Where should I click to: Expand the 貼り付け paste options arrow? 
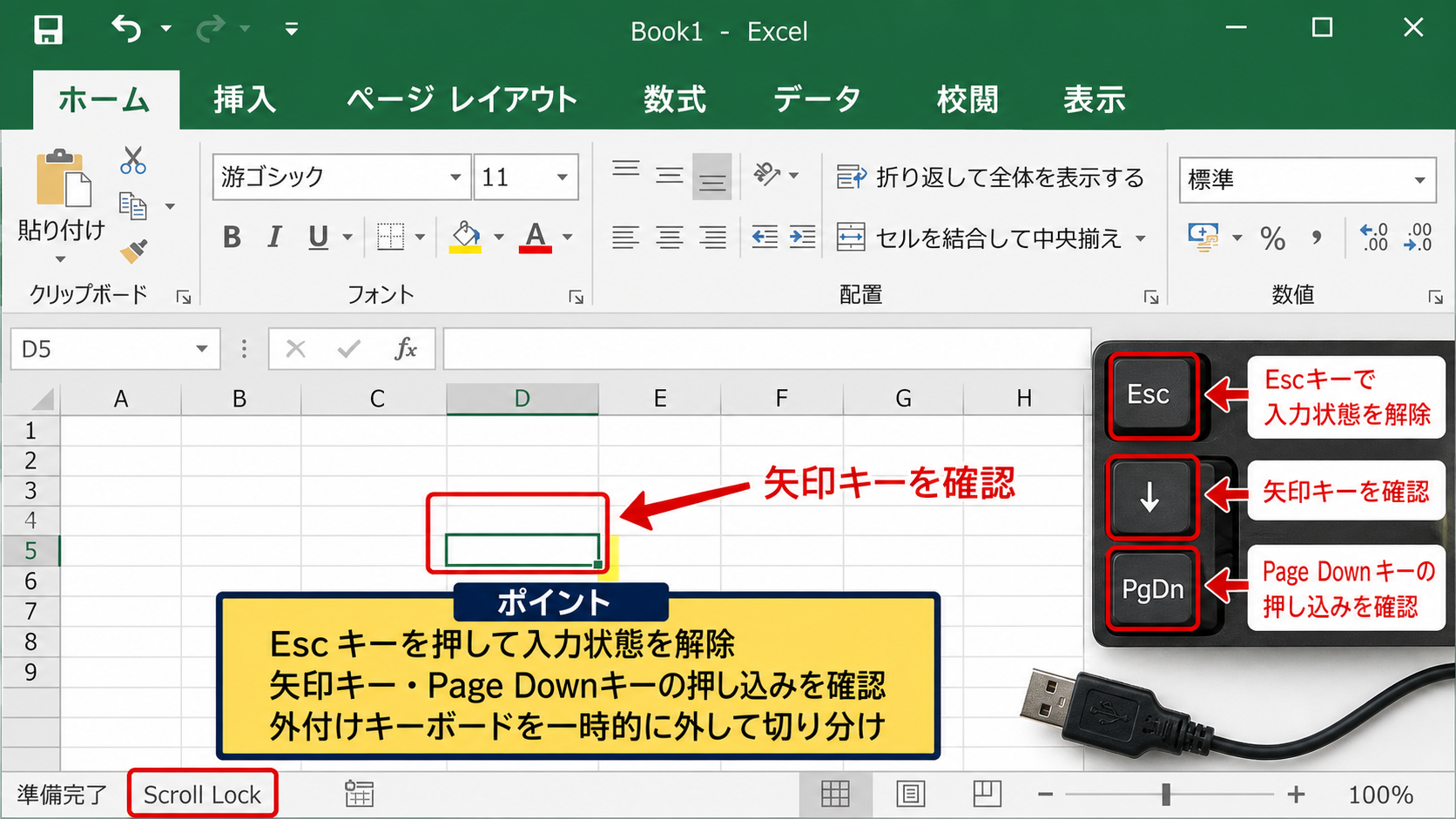tap(60, 259)
